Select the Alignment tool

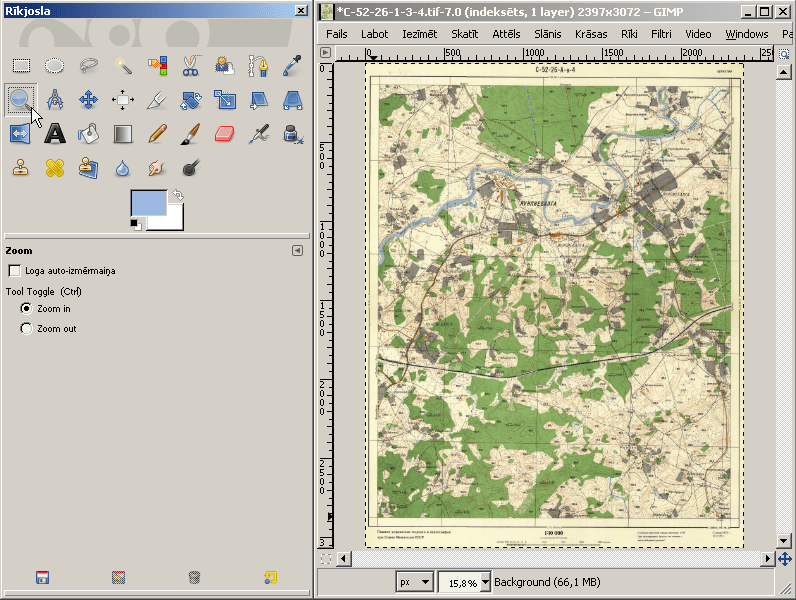coord(122,100)
